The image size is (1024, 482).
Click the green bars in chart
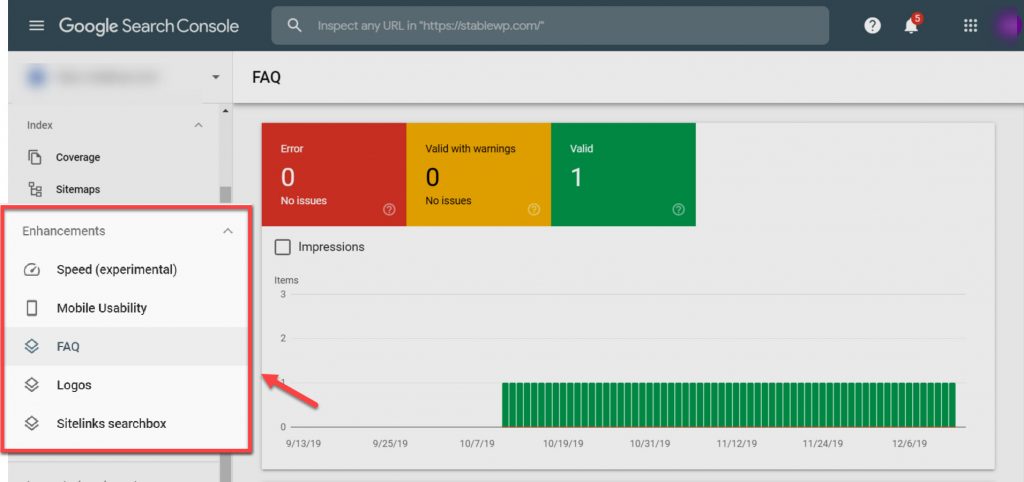pos(729,405)
